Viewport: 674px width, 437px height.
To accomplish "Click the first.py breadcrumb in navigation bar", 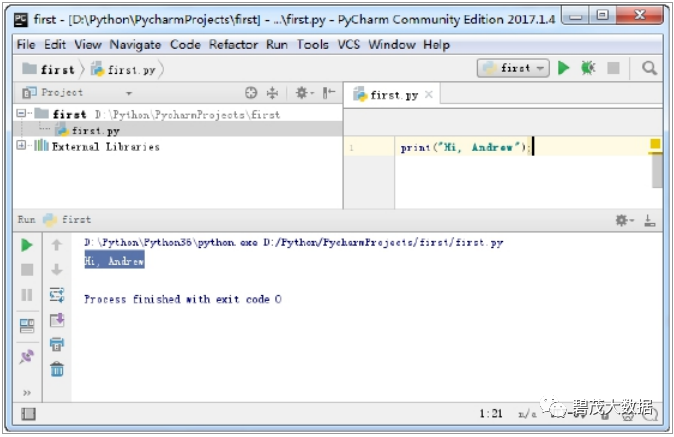I will click(123, 69).
